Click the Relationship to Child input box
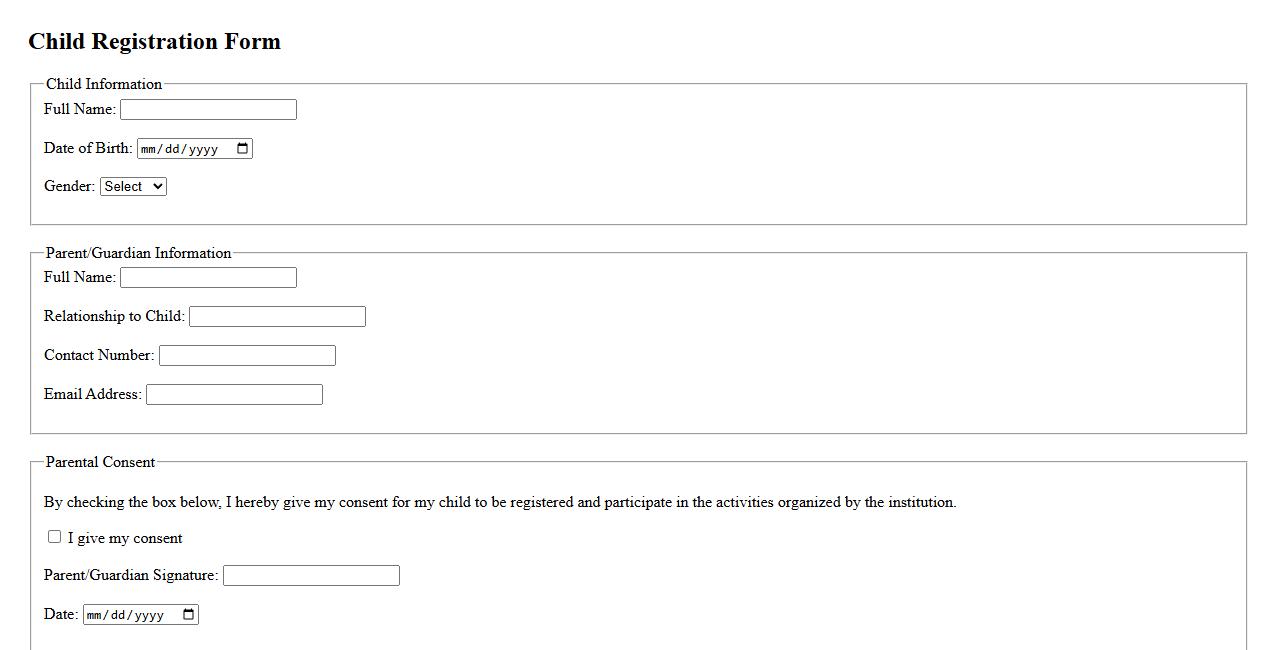Viewport: 1278px width, 650px height. [277, 317]
